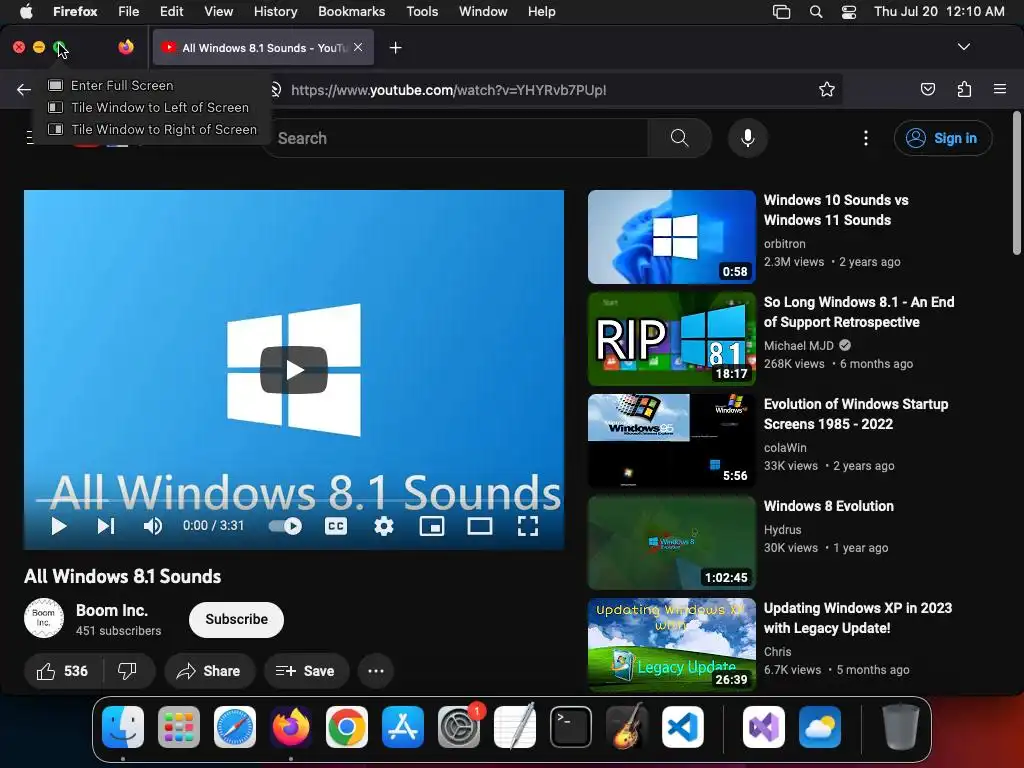Choose Tile Window to Left of Screen
Image resolution: width=1024 pixels, height=768 pixels.
[148, 107]
